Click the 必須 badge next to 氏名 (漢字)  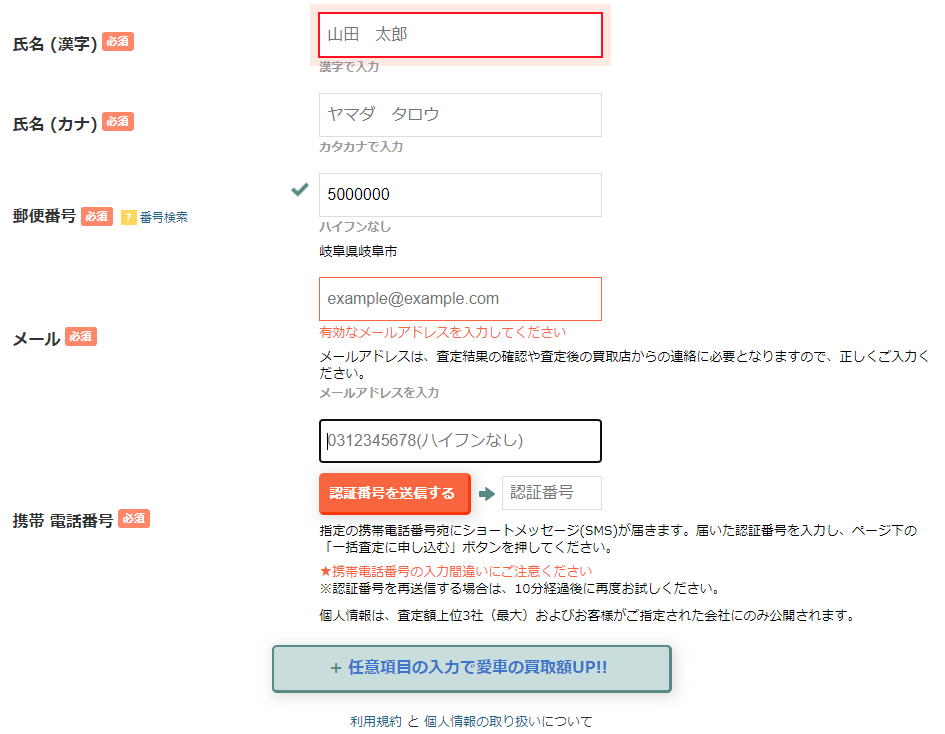pos(118,42)
